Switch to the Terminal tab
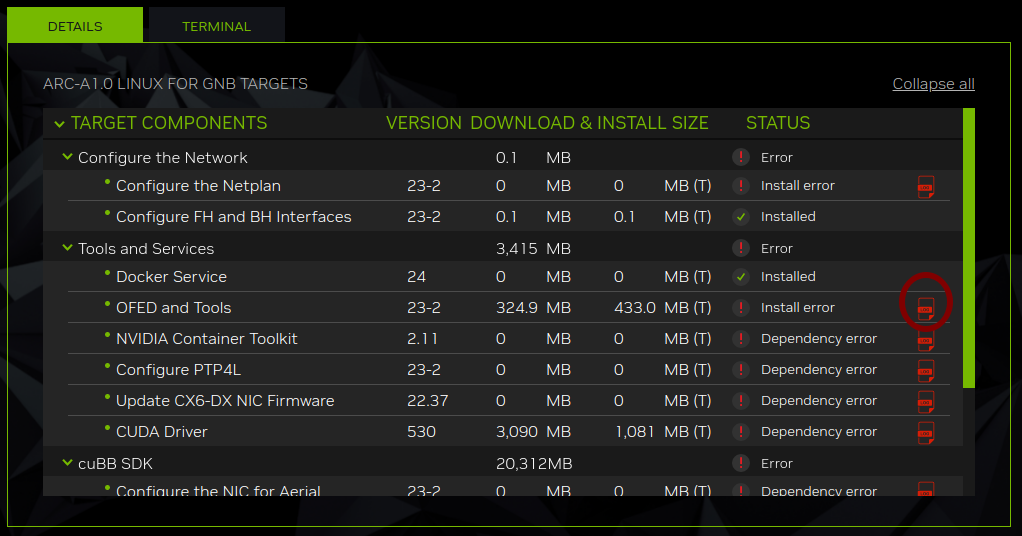Image resolution: width=1022 pixels, height=536 pixels. [216, 26]
